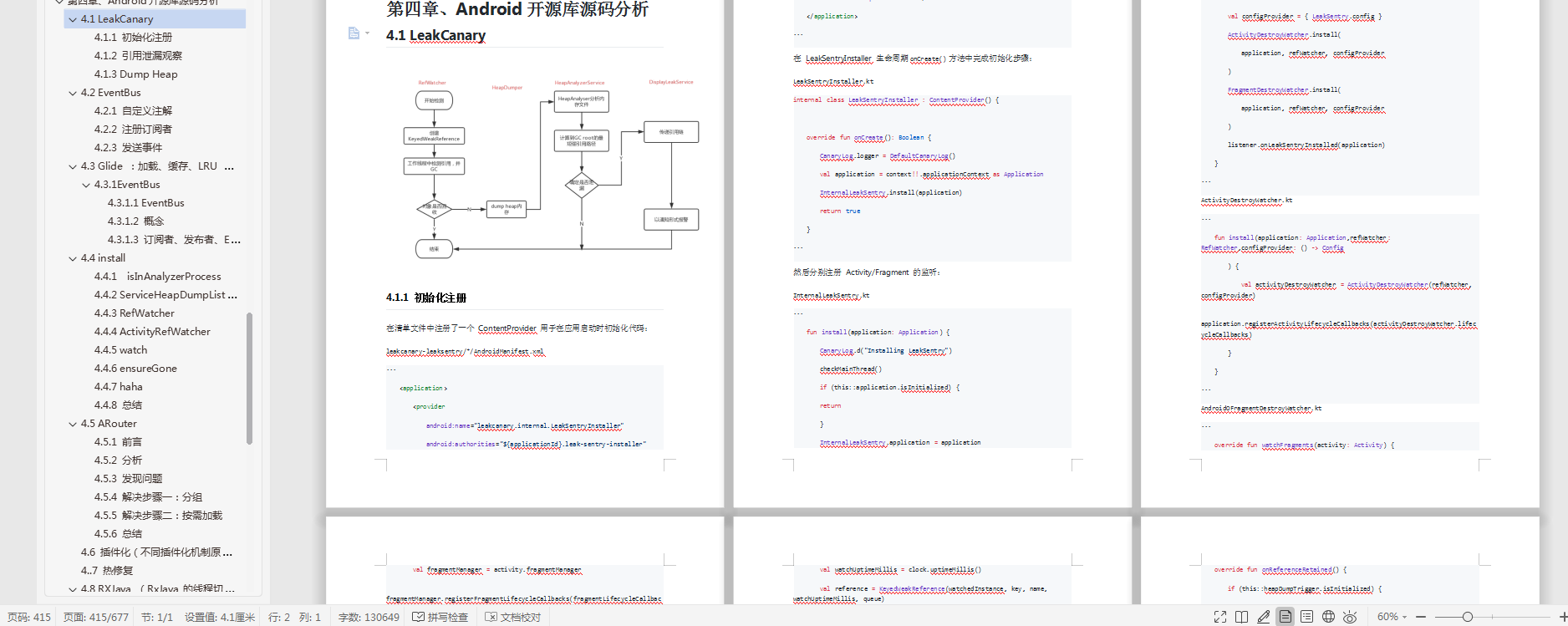Go to 4.5.6 总结 heading
1568x626 pixels.
tap(118, 533)
